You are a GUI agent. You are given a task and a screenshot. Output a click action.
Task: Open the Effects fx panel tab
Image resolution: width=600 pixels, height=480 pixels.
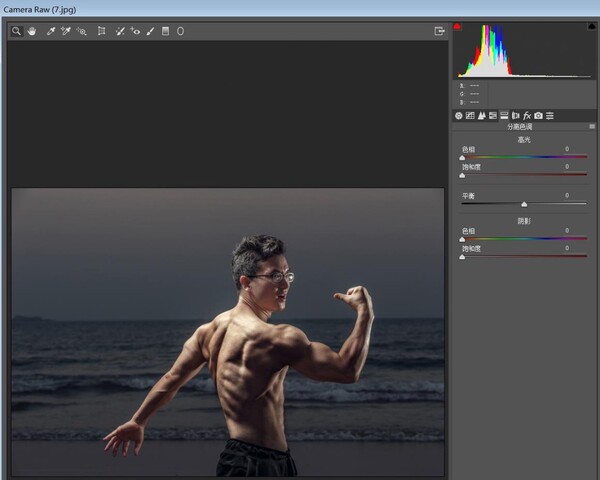click(x=527, y=116)
